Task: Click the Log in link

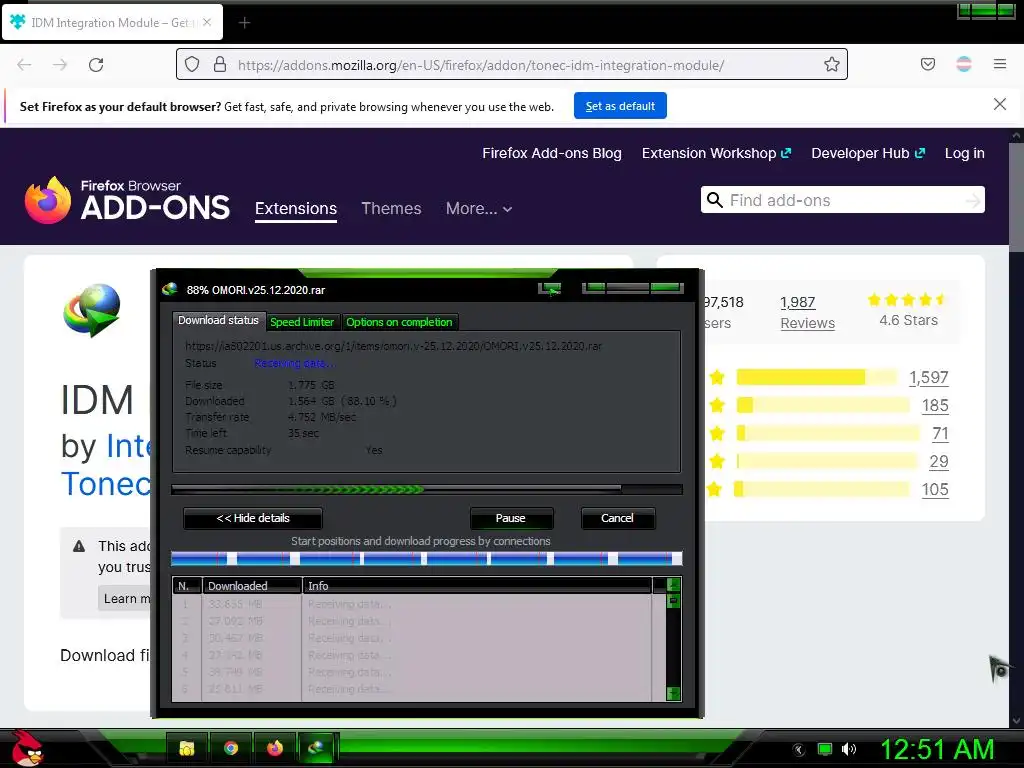Action: point(965,153)
